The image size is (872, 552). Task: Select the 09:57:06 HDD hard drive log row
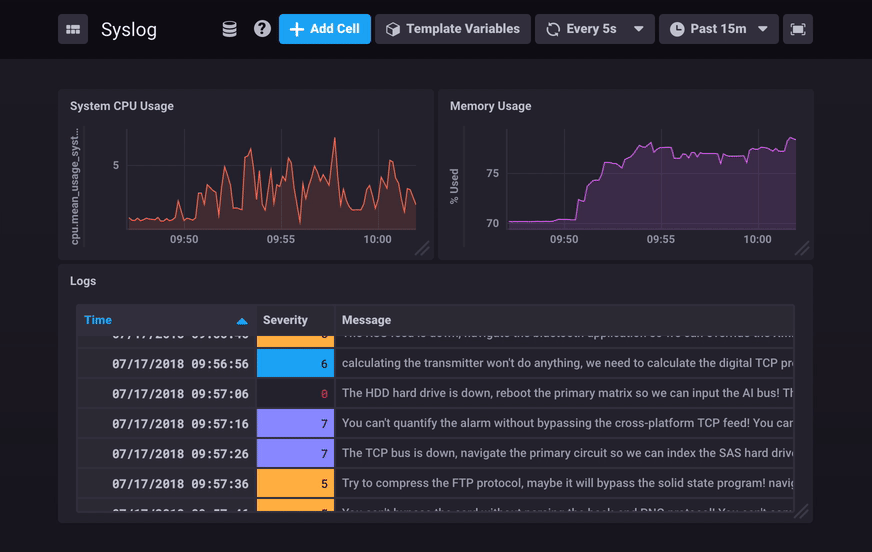point(567,394)
